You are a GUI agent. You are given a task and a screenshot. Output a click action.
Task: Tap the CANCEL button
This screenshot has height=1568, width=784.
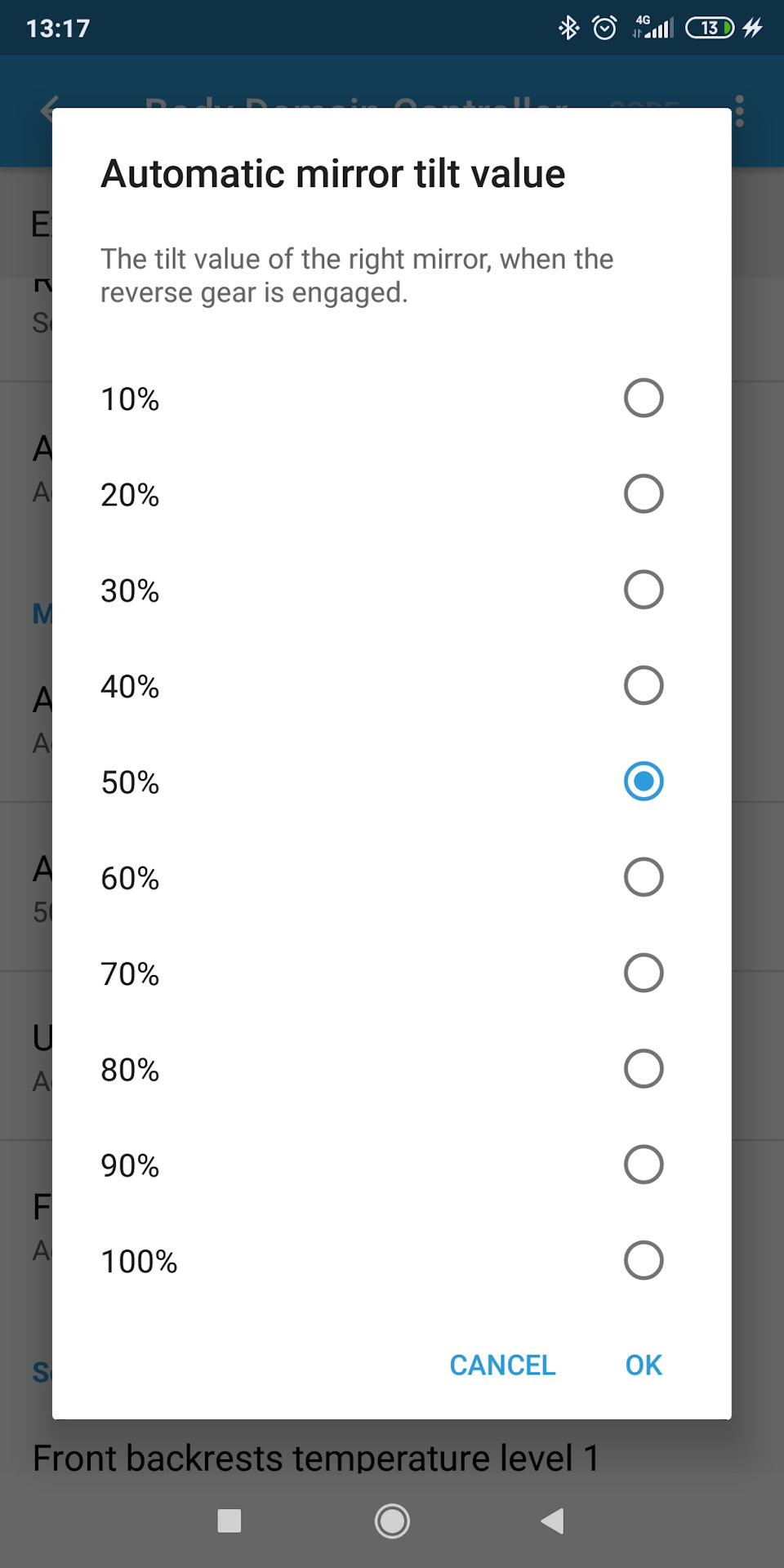[x=502, y=1365]
